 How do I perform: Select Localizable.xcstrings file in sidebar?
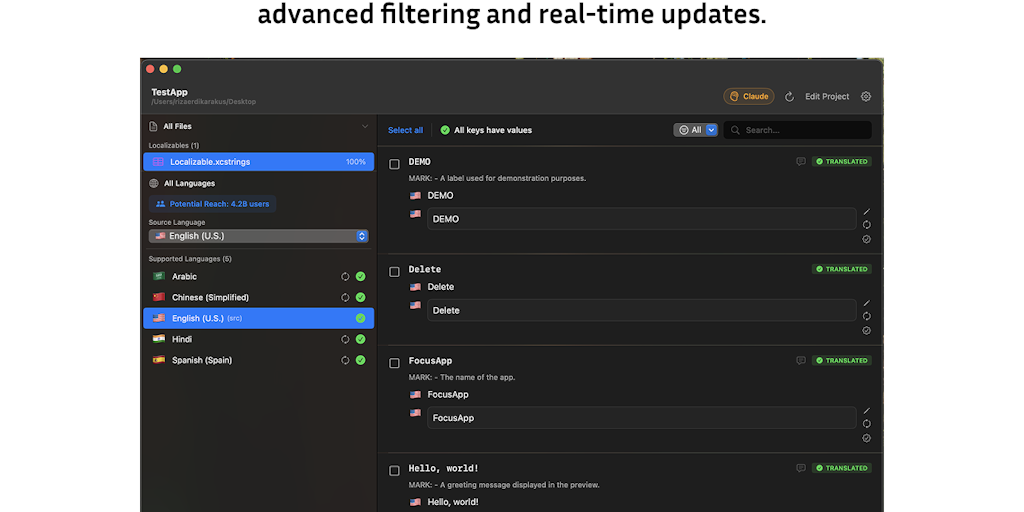[258, 162]
